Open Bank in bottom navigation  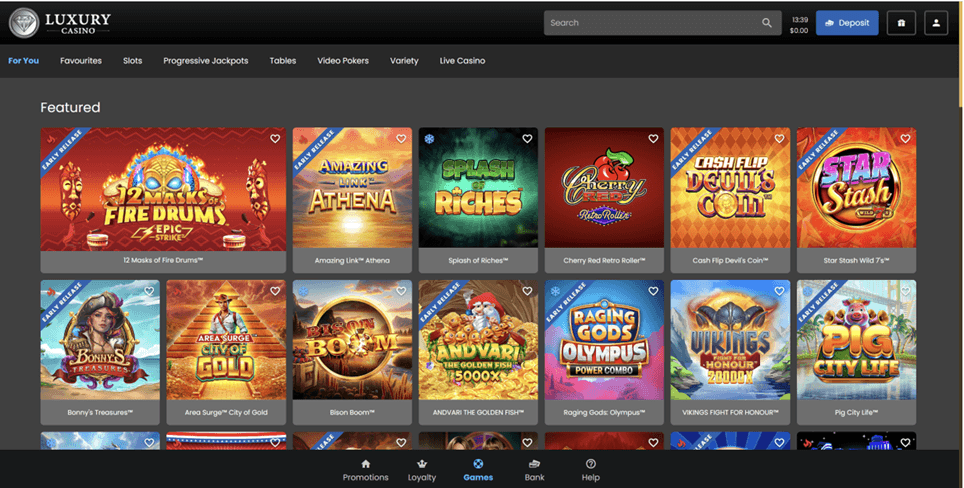pos(534,471)
